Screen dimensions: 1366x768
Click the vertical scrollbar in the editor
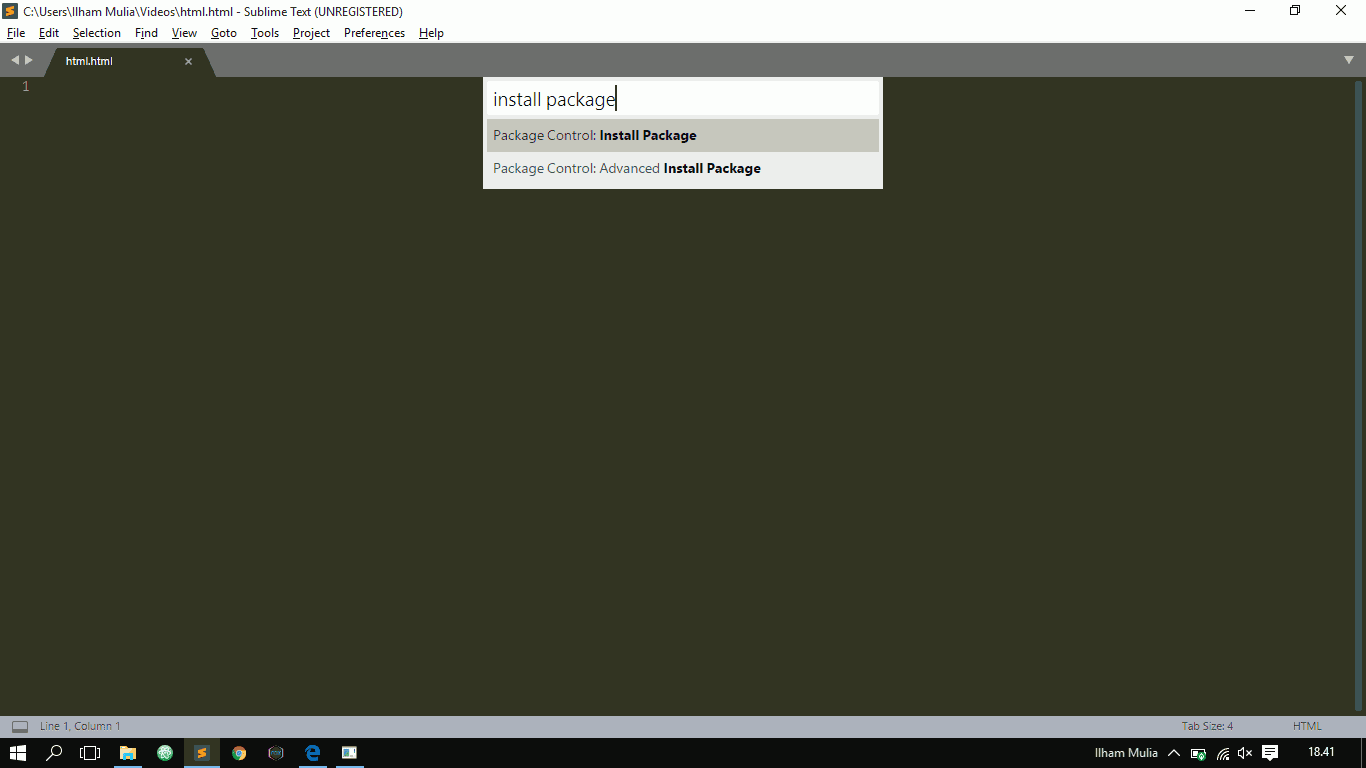pos(1358,395)
